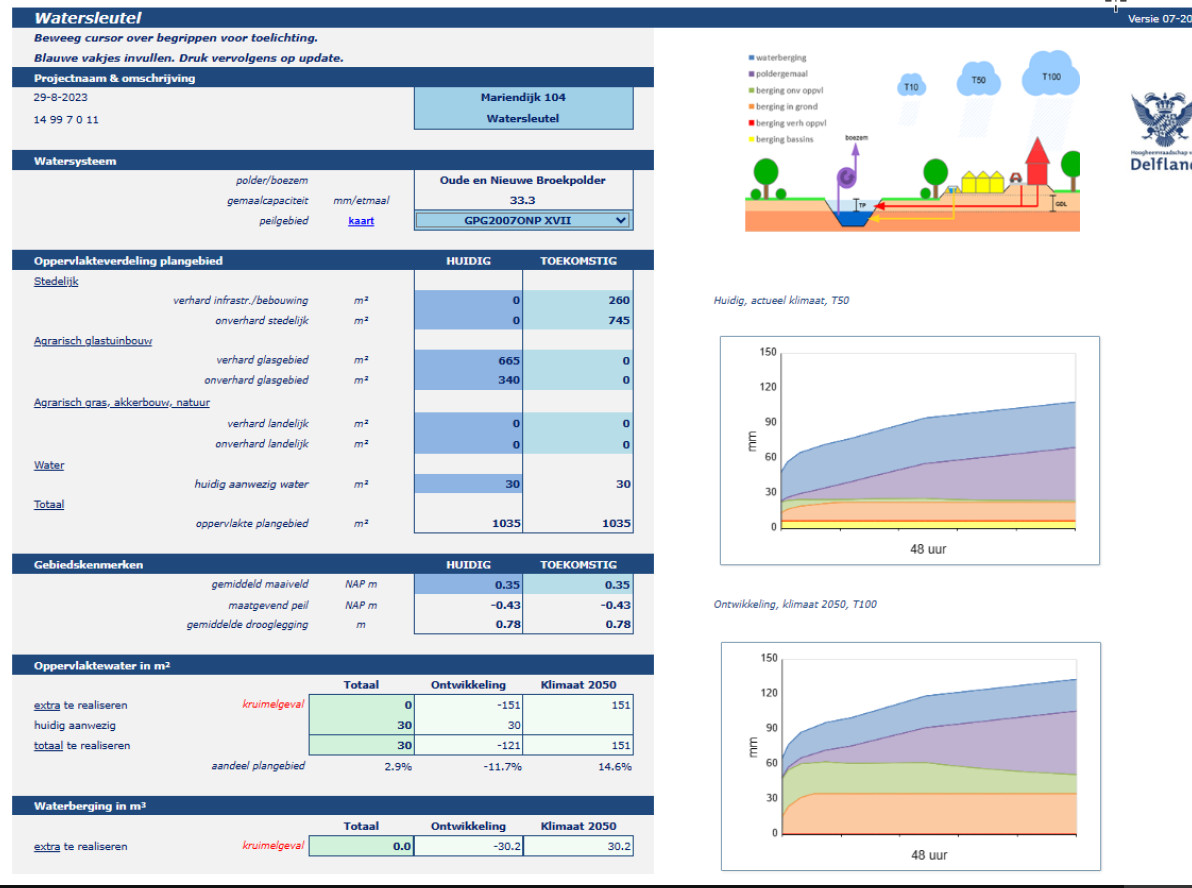Click the gemiddelde drooglegging TOEKOMSTIG value 0.78
The height and width of the screenshot is (888, 1192).
coord(618,625)
